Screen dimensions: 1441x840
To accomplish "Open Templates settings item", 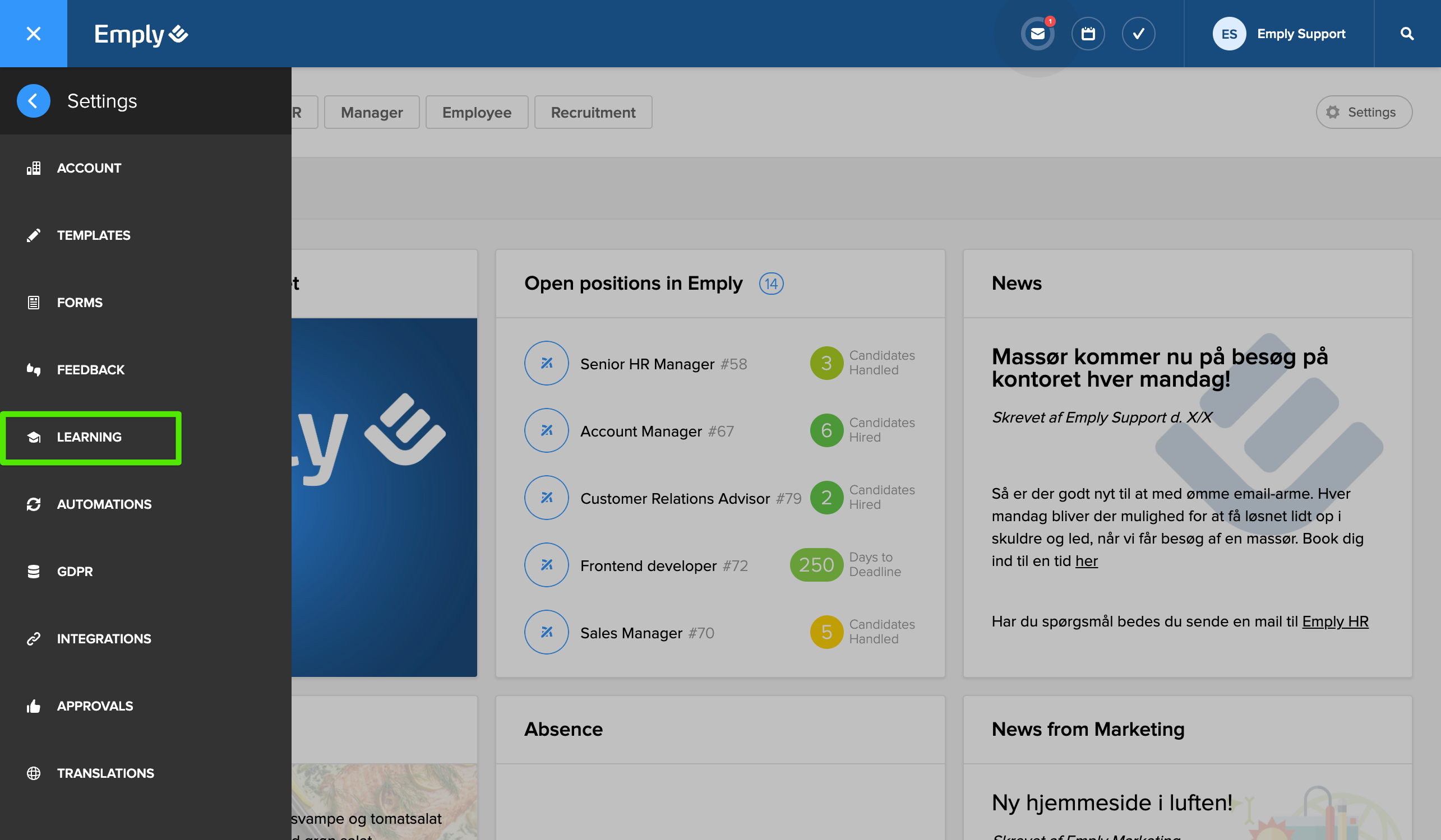I will click(x=93, y=235).
